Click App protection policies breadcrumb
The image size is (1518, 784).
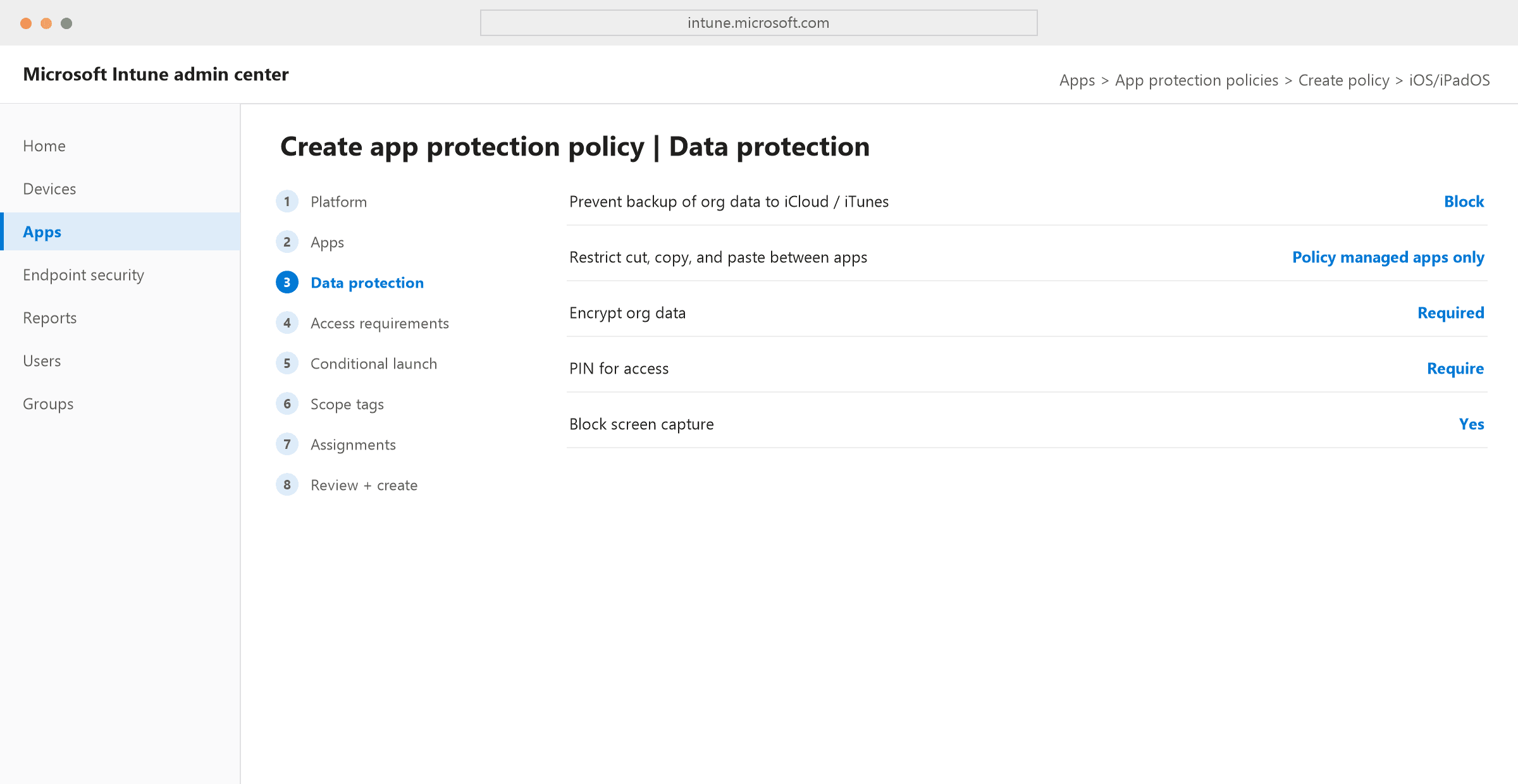click(1197, 81)
